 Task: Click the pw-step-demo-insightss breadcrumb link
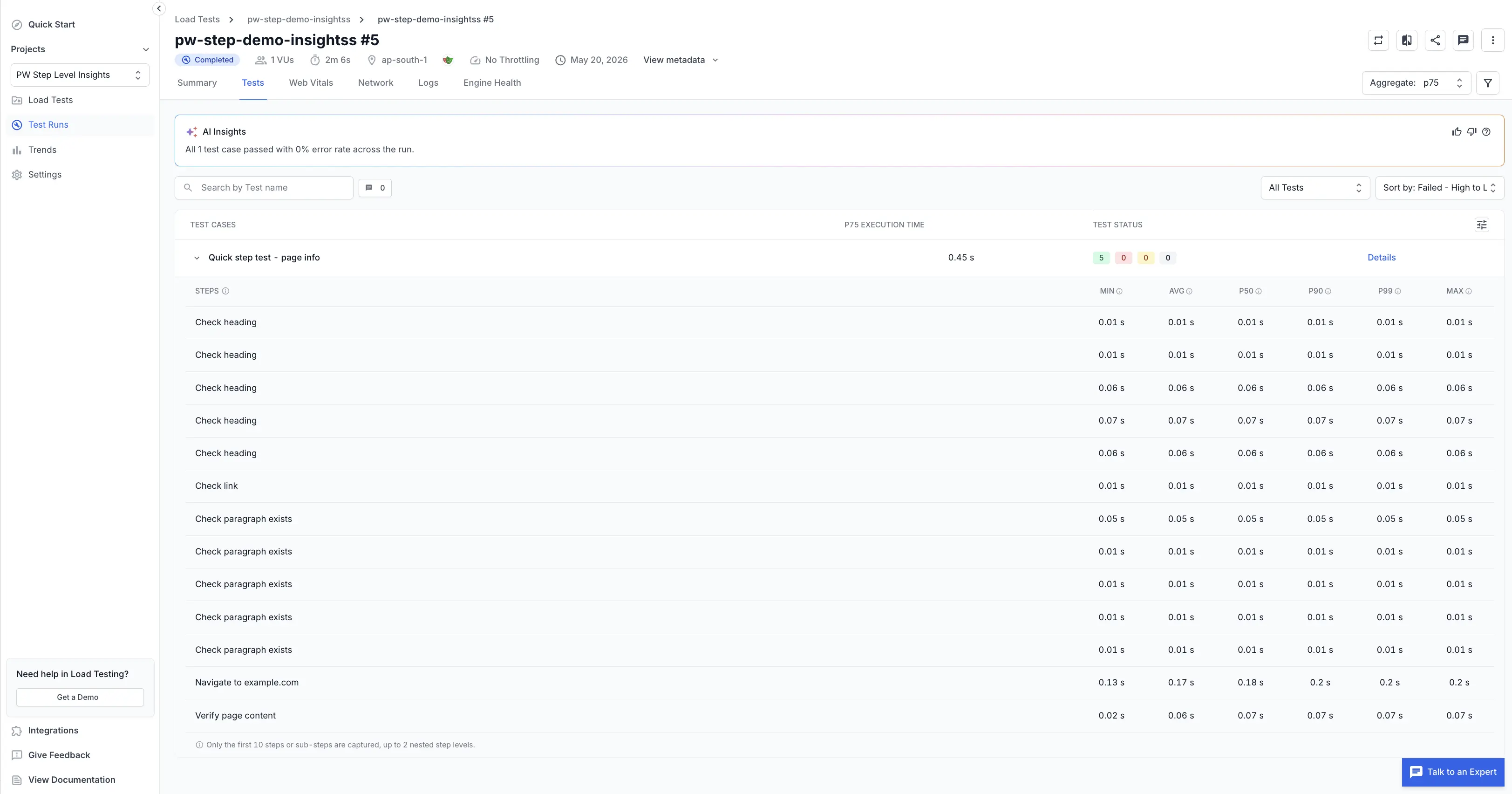click(299, 20)
